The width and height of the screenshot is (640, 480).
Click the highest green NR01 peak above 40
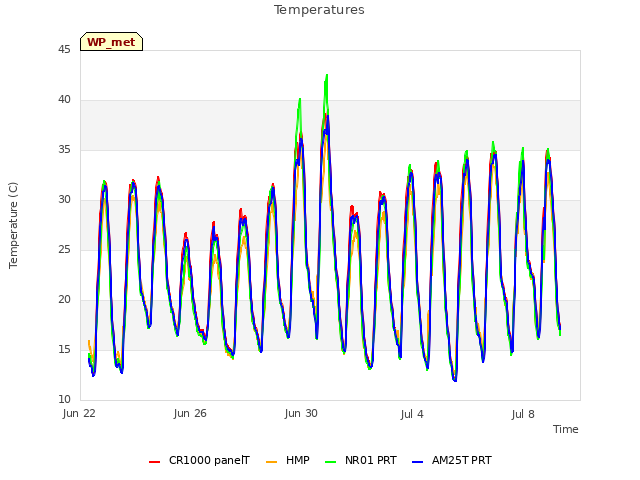click(327, 76)
